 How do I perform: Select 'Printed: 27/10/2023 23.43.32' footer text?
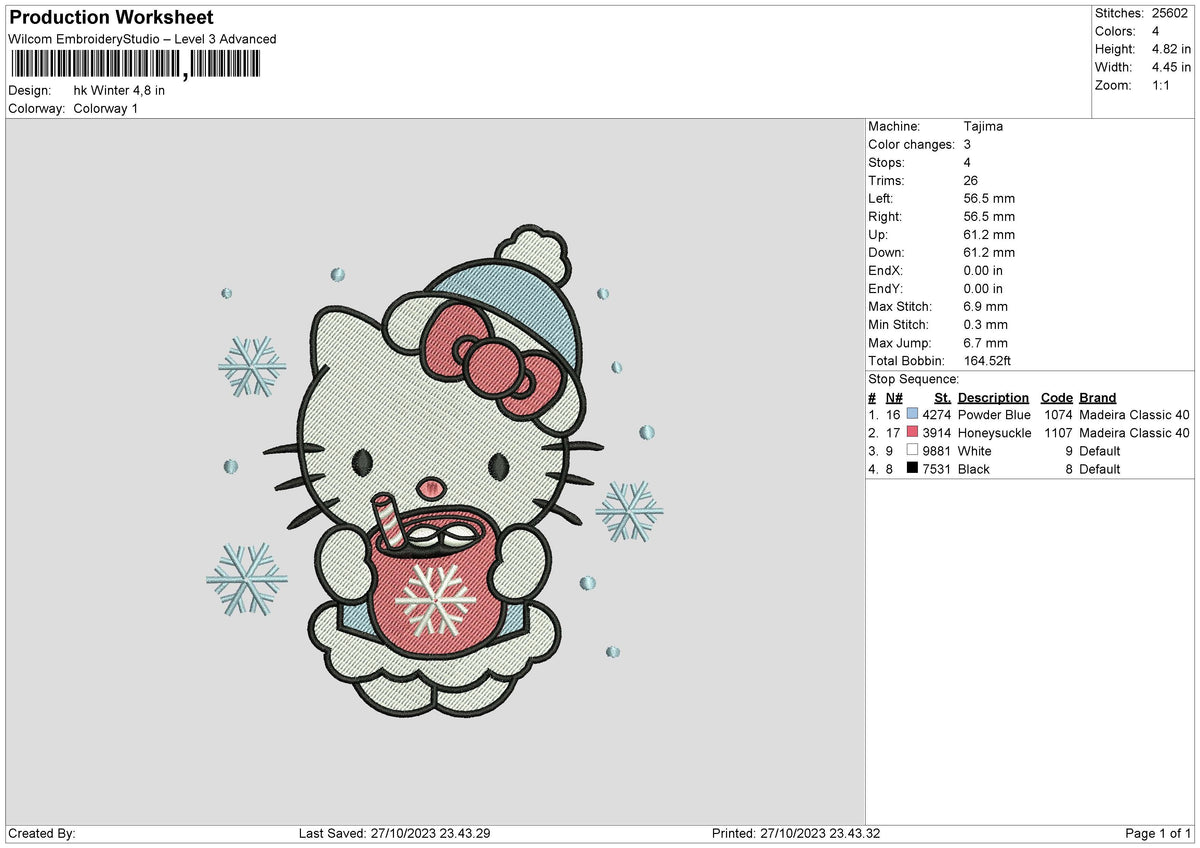coord(796,834)
